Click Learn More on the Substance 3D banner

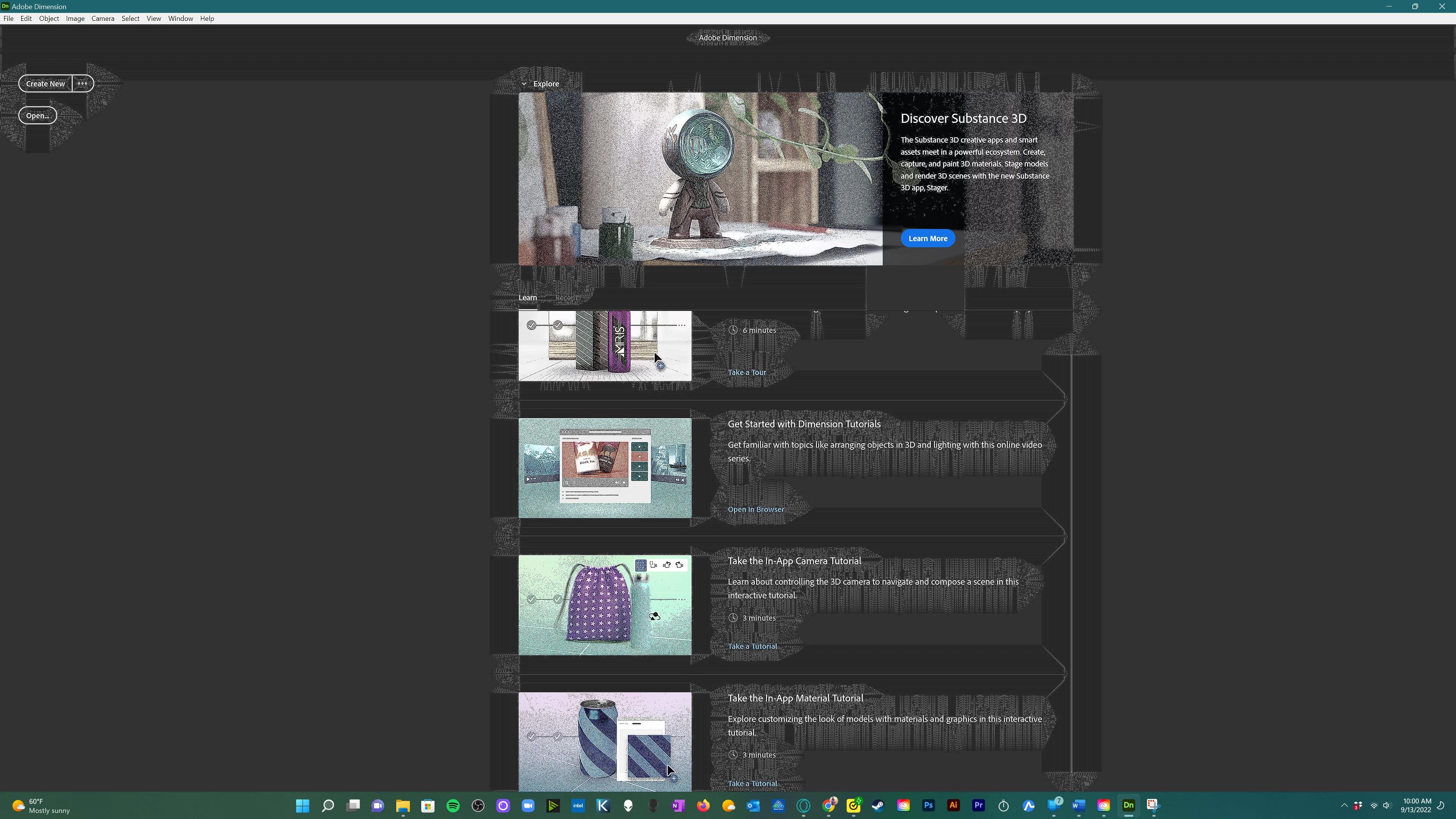927,238
